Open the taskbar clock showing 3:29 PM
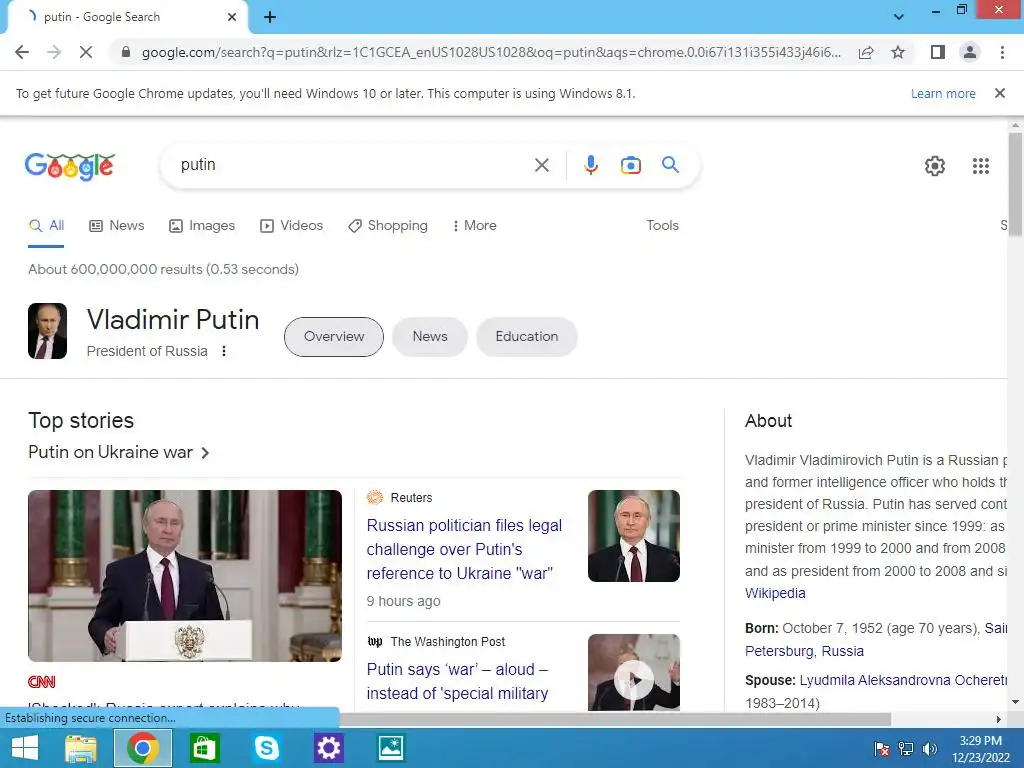 [x=981, y=749]
